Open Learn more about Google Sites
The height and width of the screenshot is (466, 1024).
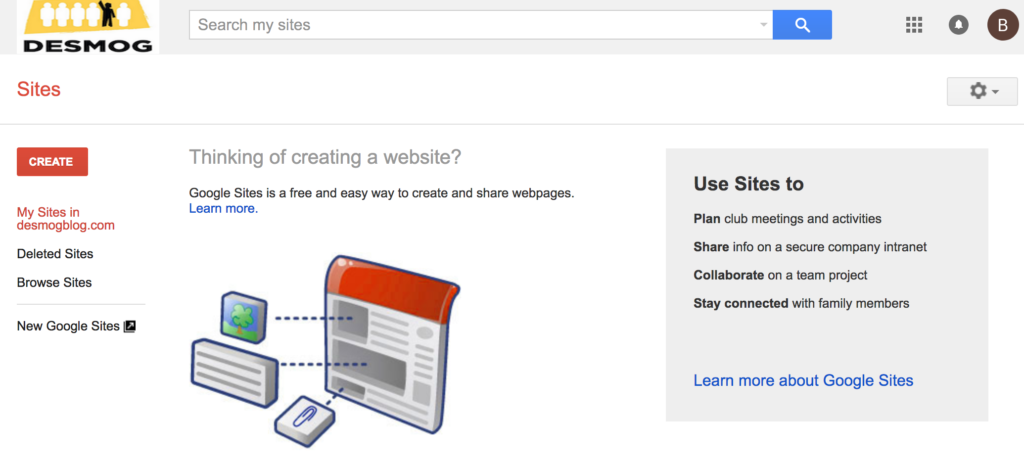803,380
